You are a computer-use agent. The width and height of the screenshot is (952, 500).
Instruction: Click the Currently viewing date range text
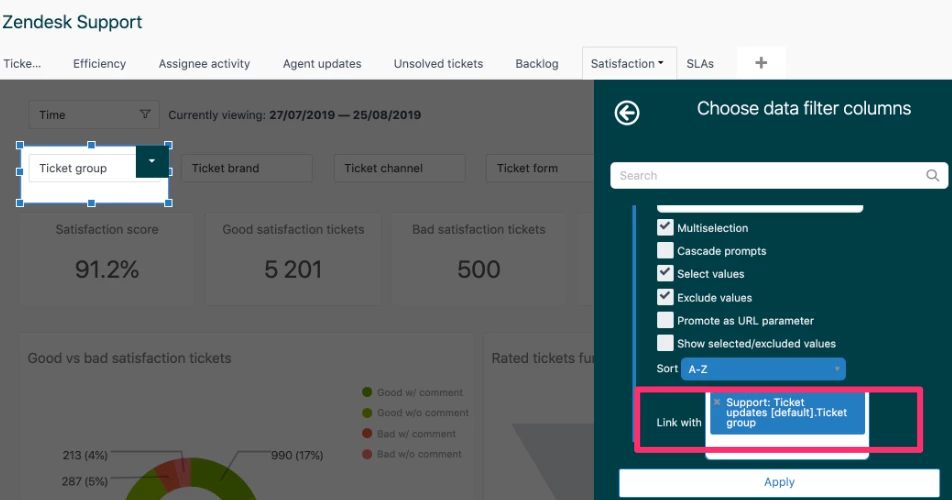[294, 115]
